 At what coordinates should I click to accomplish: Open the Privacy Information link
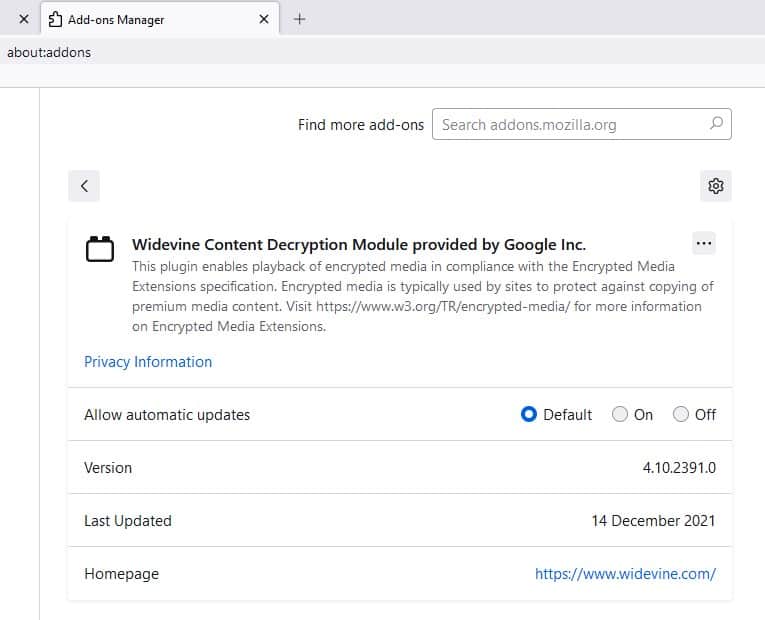148,362
